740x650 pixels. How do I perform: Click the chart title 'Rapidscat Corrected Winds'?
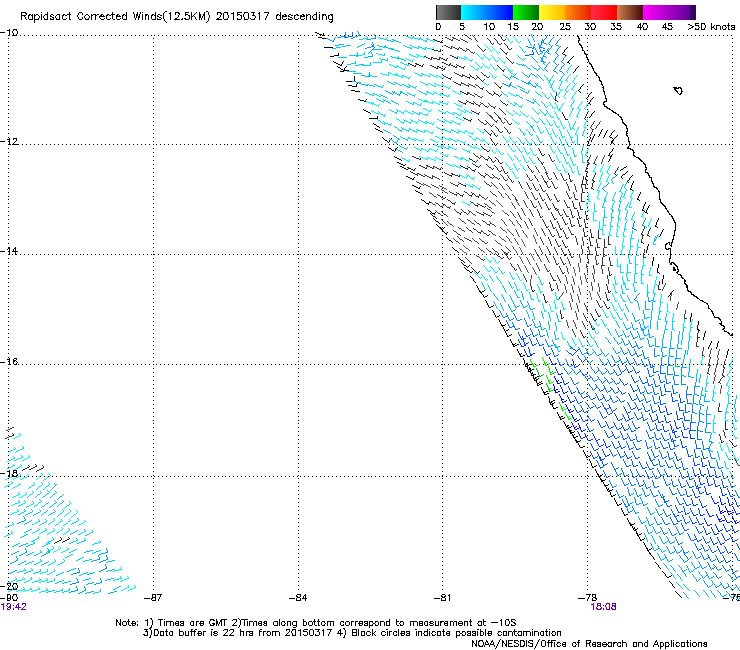coord(91,16)
